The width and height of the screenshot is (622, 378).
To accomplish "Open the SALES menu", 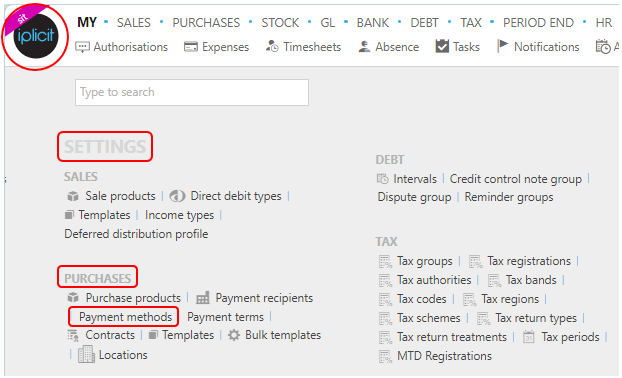I will pos(134,23).
